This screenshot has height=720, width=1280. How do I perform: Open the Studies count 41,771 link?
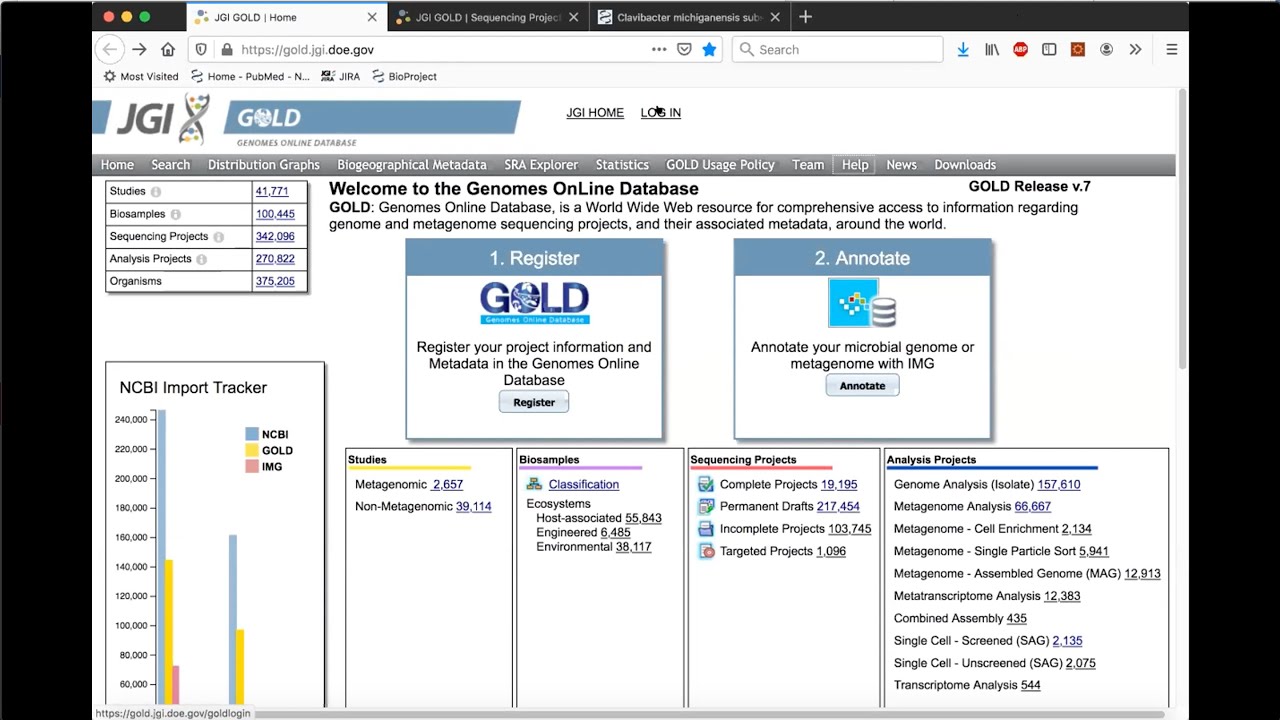point(272,191)
